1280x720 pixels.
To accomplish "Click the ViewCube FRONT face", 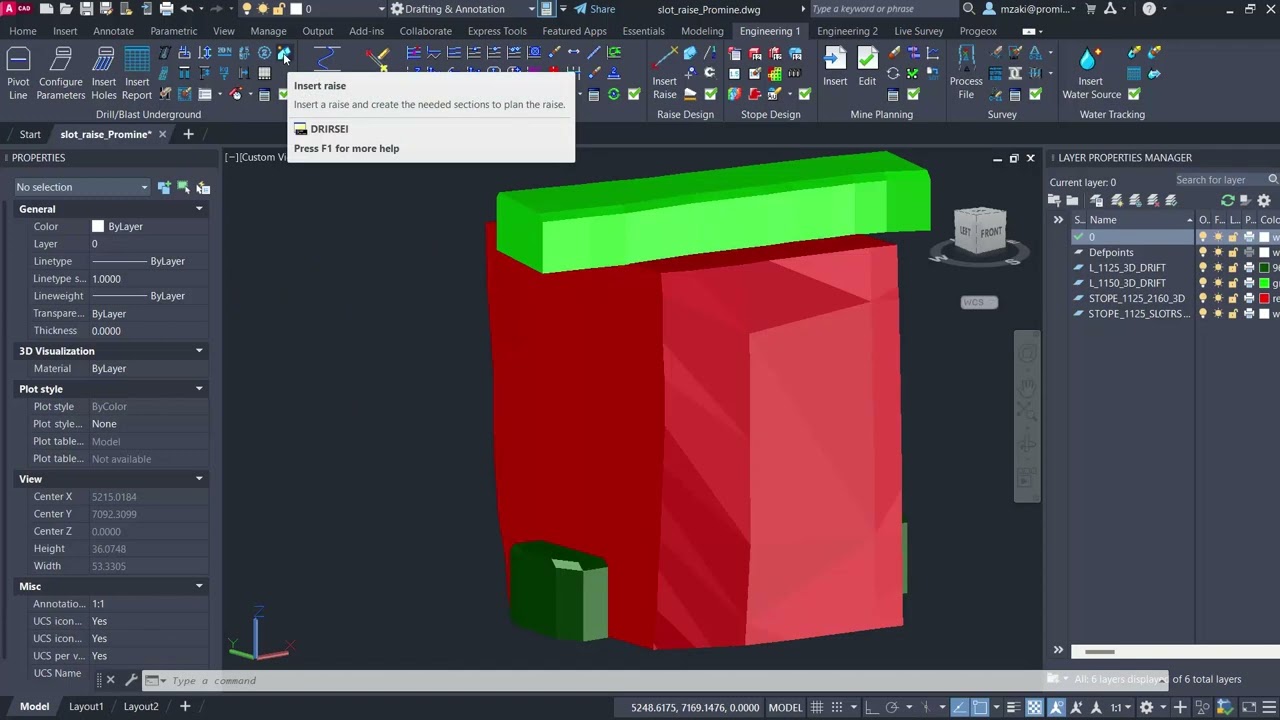I will (x=990, y=232).
